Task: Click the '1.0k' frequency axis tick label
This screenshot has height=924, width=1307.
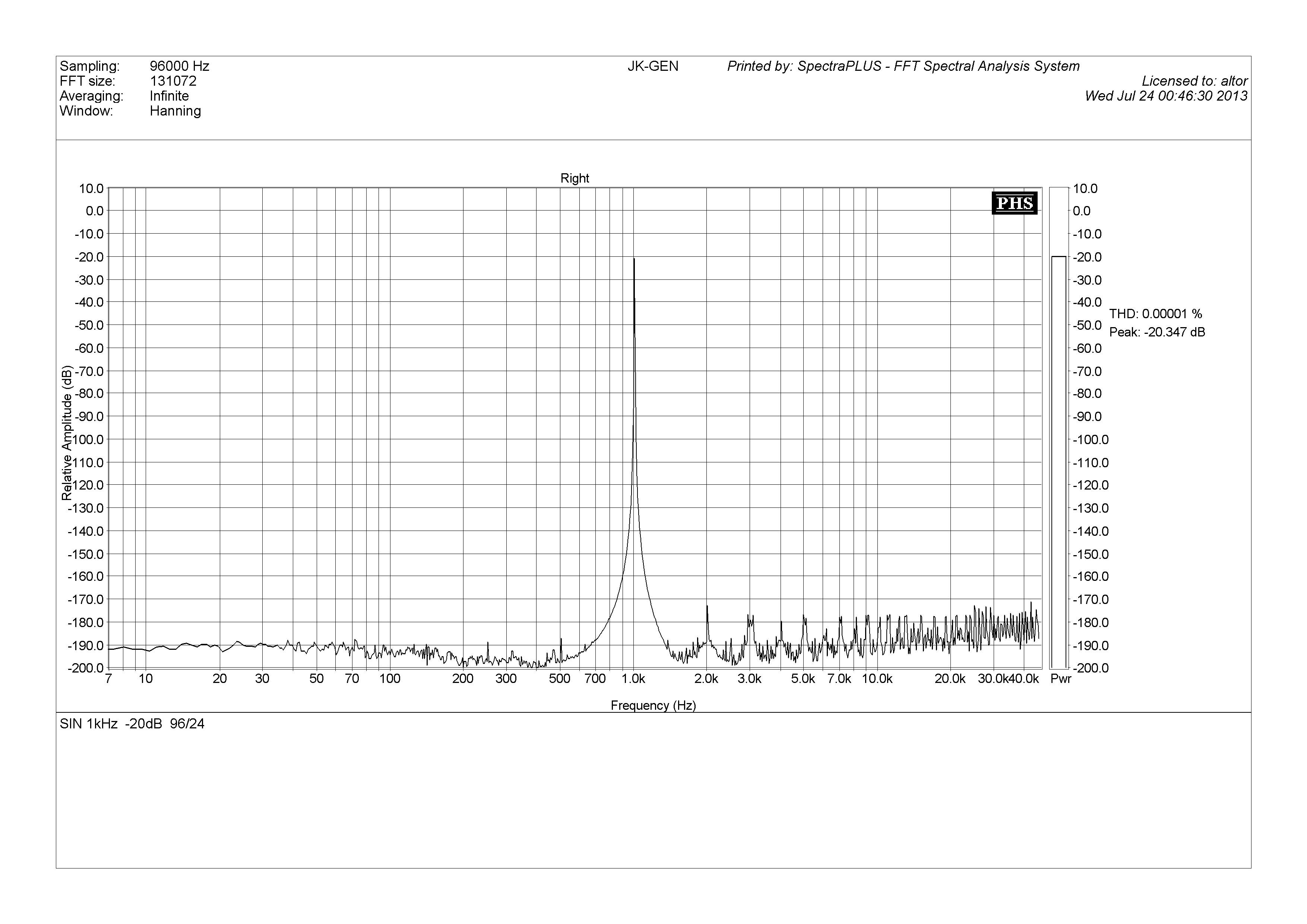Action: (x=634, y=678)
